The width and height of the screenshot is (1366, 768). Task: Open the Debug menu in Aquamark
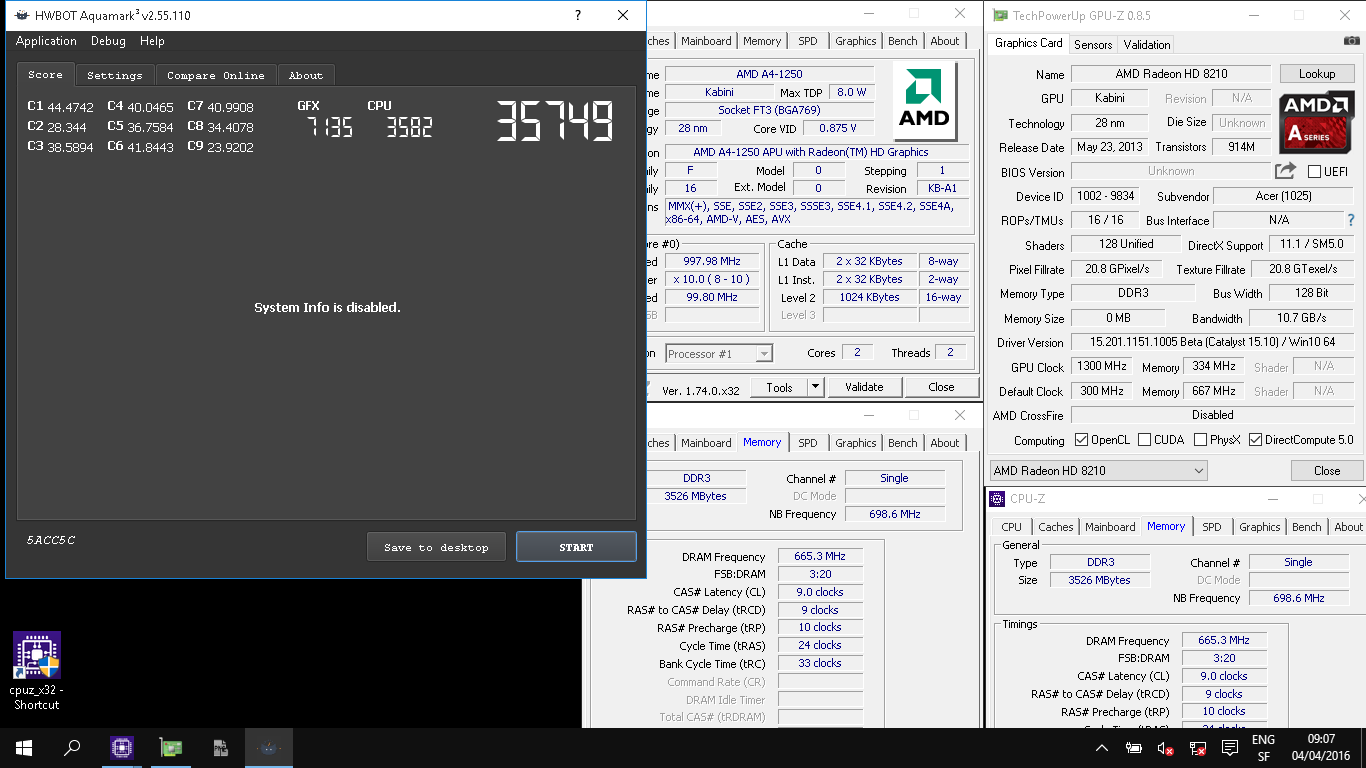(x=108, y=41)
